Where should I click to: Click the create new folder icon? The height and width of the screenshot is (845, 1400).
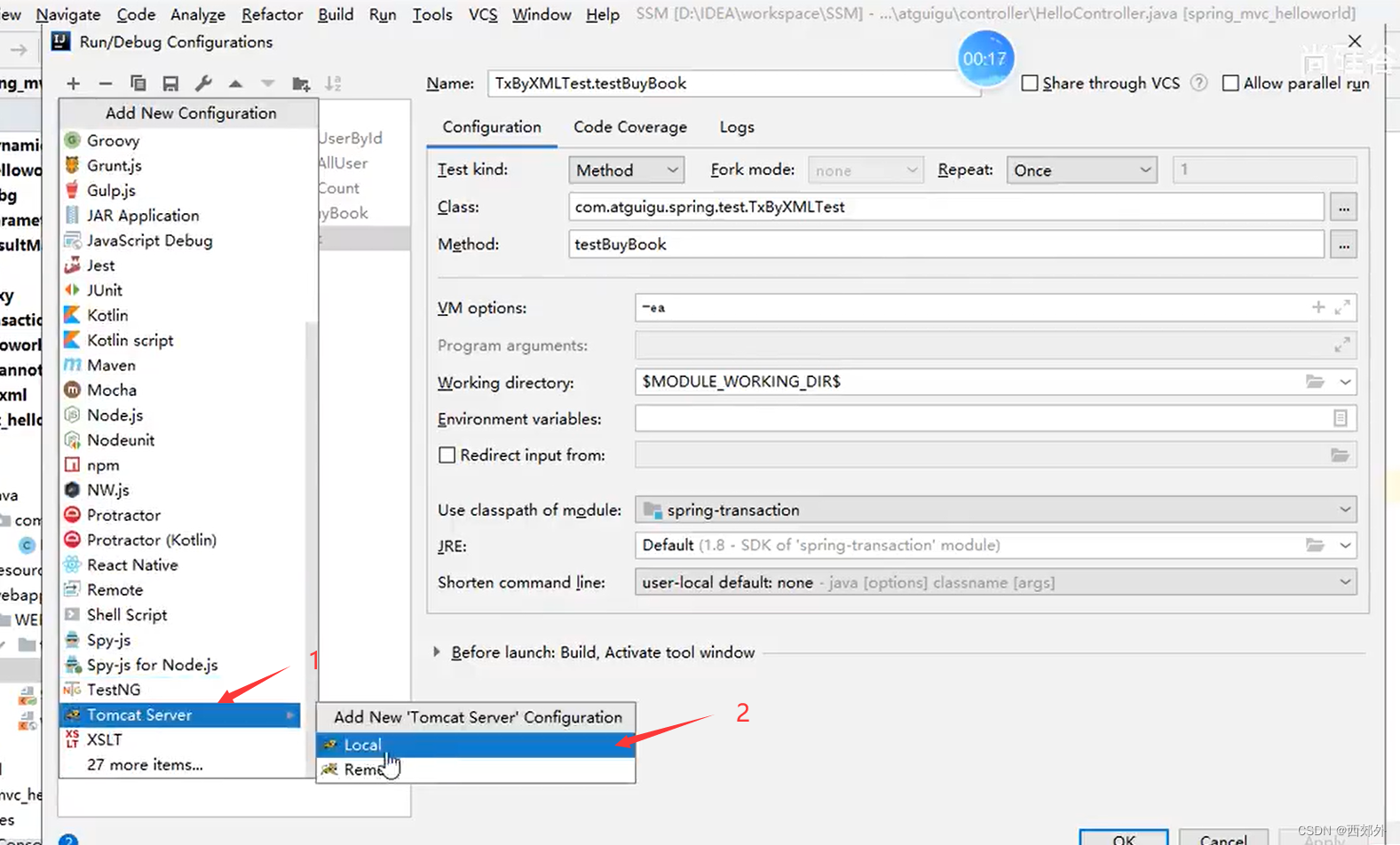pos(301,83)
